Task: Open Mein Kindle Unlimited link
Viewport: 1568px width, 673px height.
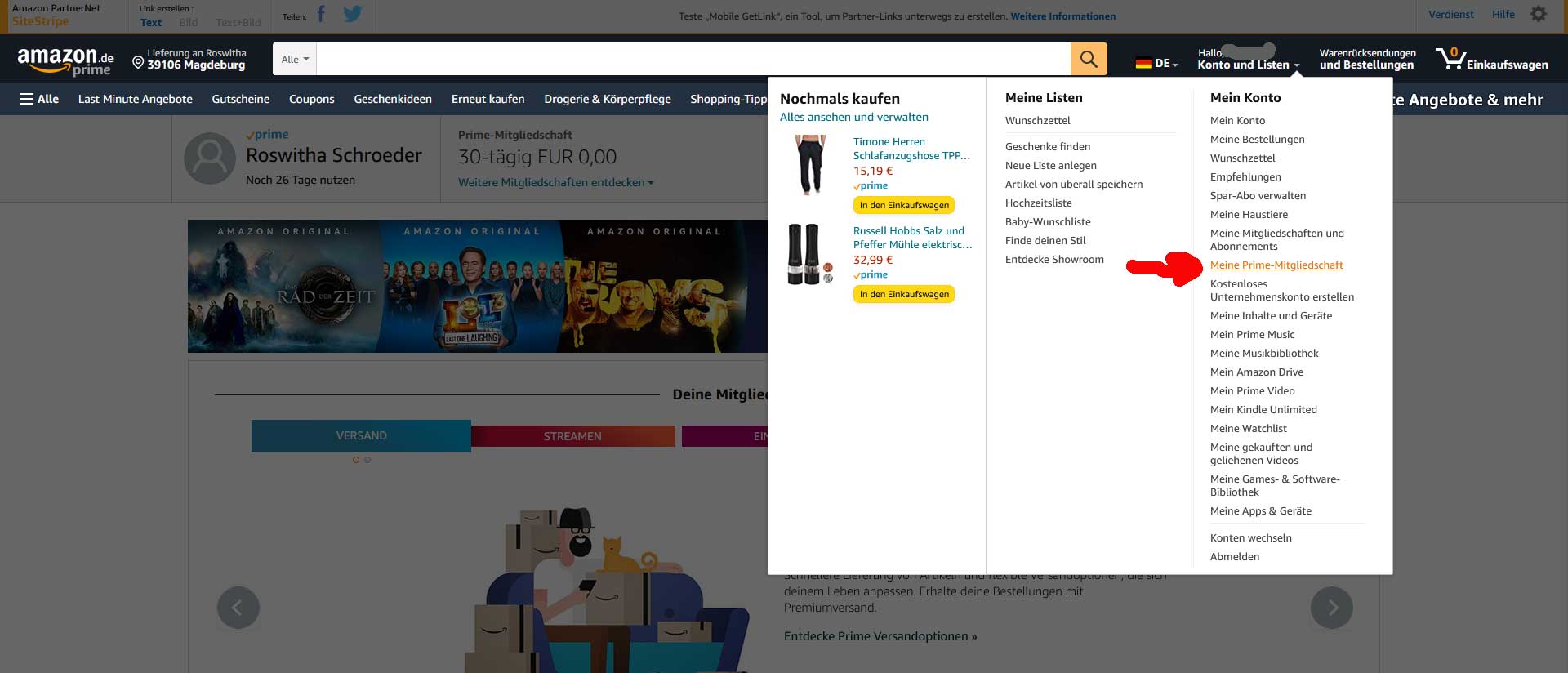Action: pos(1263,409)
